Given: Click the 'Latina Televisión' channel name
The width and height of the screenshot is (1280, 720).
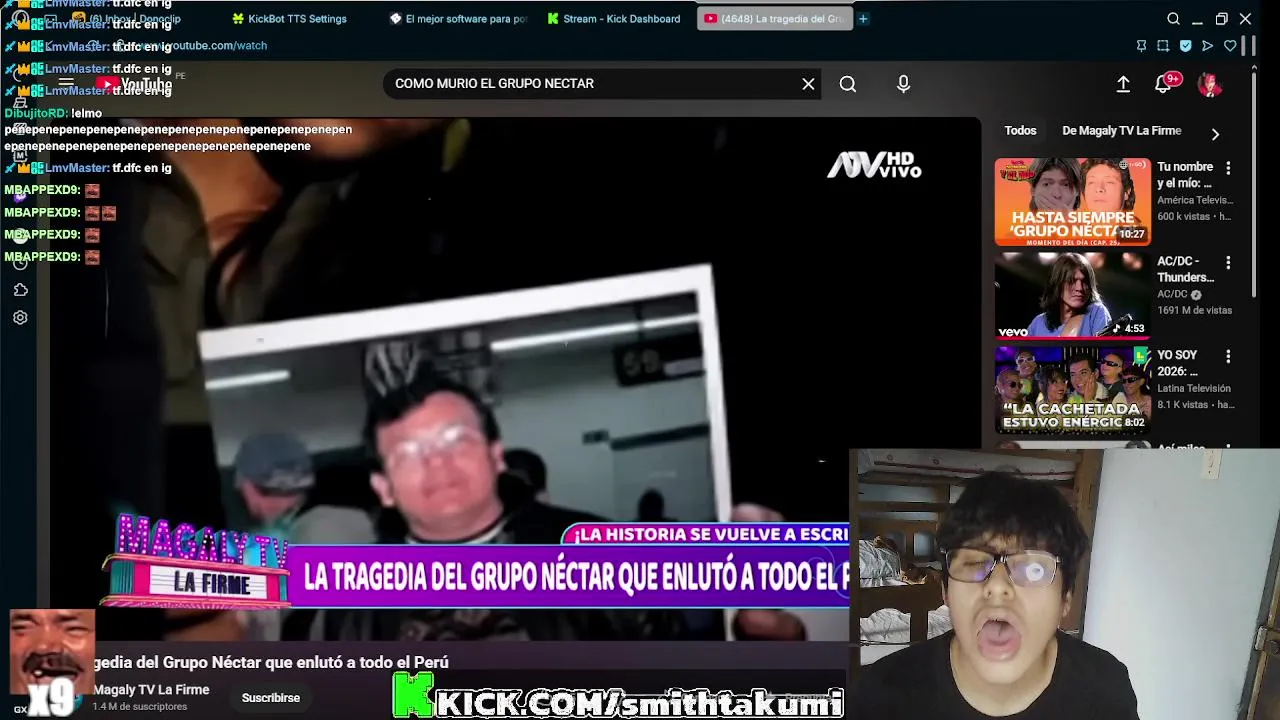Looking at the screenshot, I should [x=1193, y=388].
